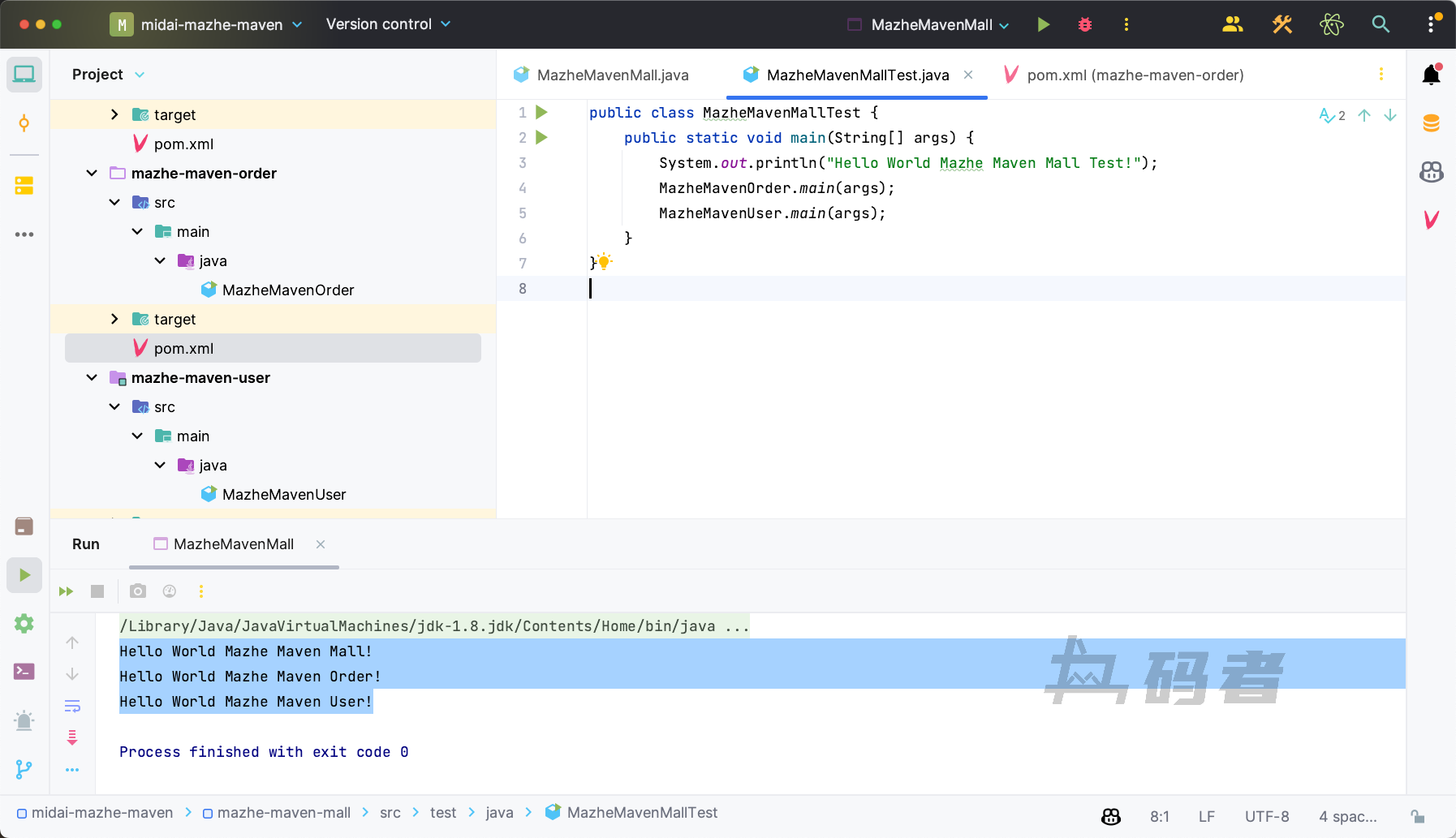The width and height of the screenshot is (1456, 838).
Task: Toggle soft-wrap in the run console
Action: point(72,706)
